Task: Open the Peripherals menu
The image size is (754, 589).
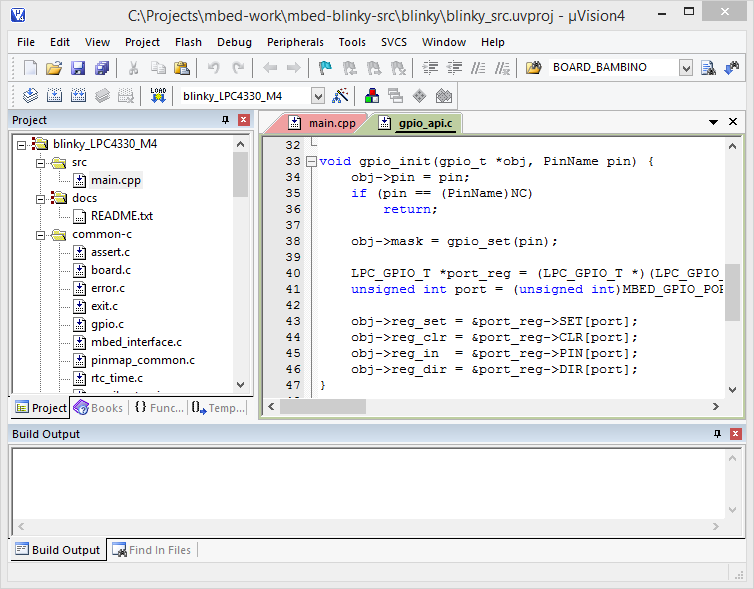Action: pyautogui.click(x=295, y=42)
